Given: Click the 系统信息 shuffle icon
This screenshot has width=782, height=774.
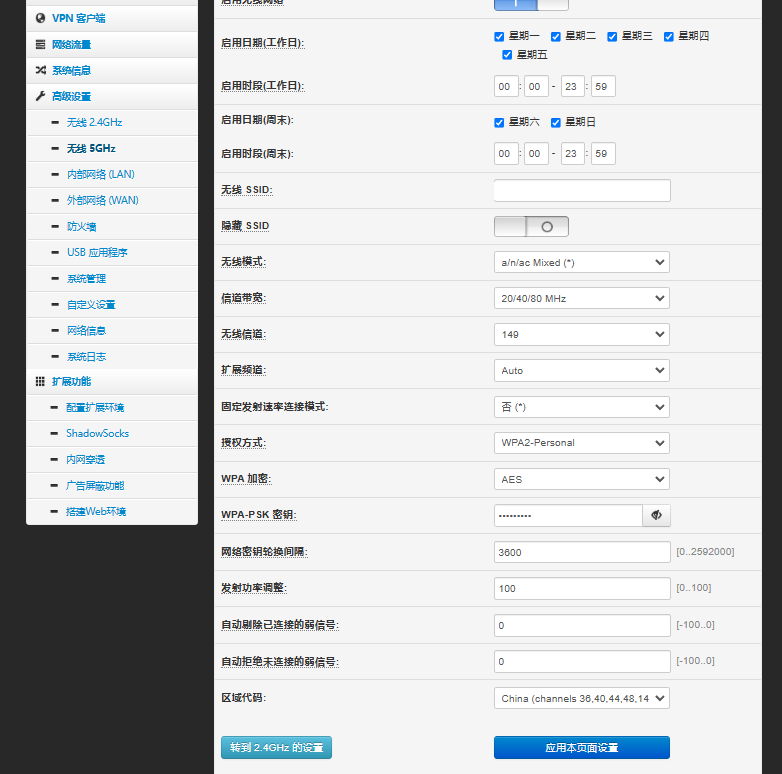Looking at the screenshot, I should pyautogui.click(x=40, y=71).
